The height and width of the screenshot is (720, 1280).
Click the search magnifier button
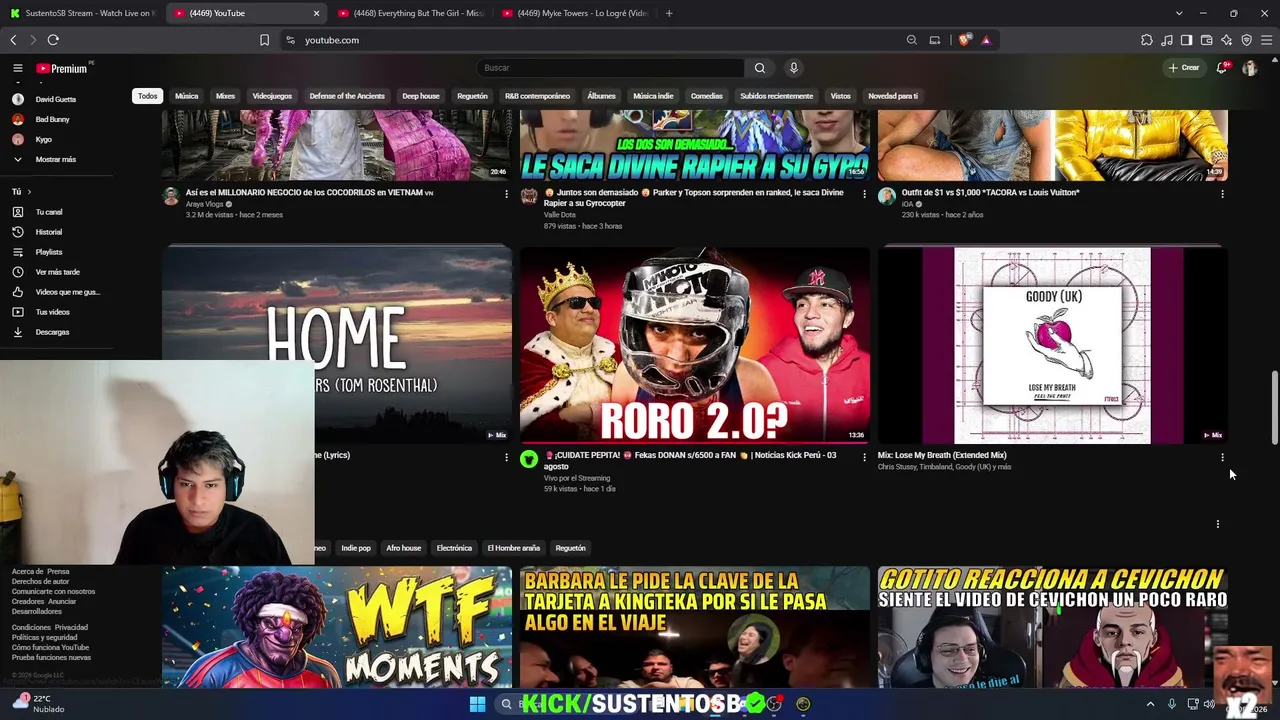(760, 68)
